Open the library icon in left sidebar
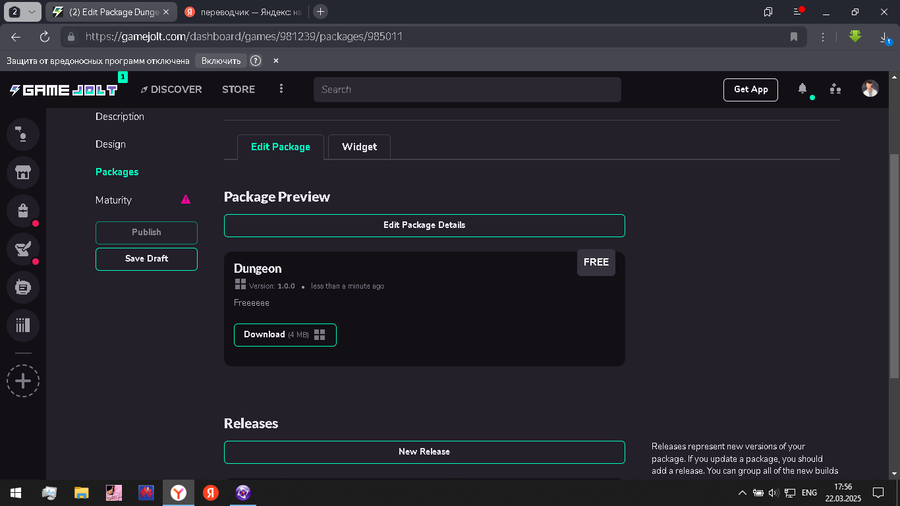 pos(23,325)
